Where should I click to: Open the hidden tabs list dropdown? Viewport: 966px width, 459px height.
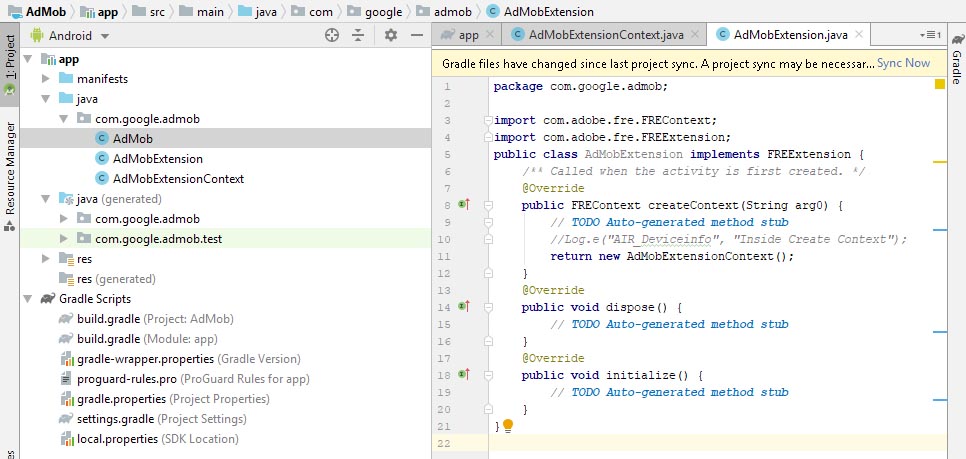(930, 35)
